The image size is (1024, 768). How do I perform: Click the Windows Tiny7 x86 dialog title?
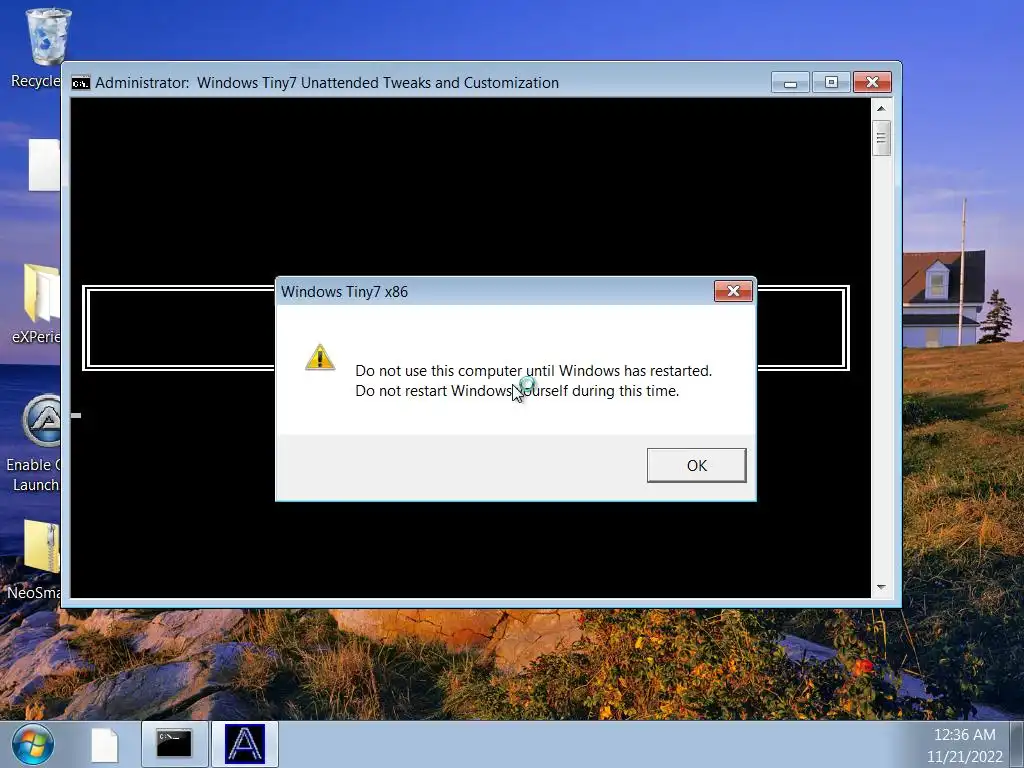click(x=344, y=292)
